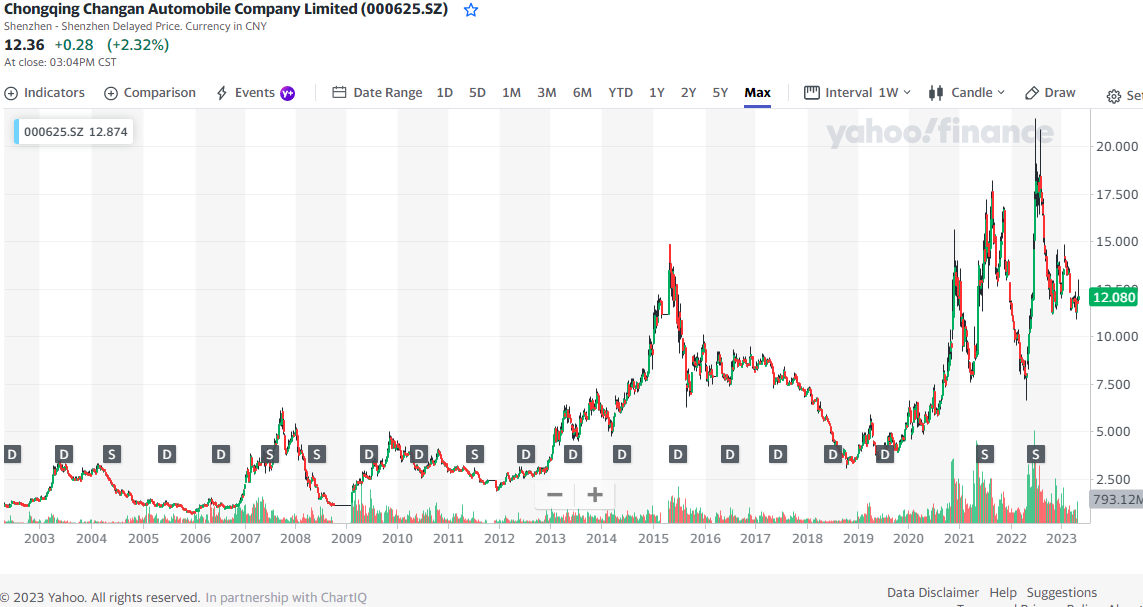Activate the Draw tool
This screenshot has width=1143, height=607.
1050,93
